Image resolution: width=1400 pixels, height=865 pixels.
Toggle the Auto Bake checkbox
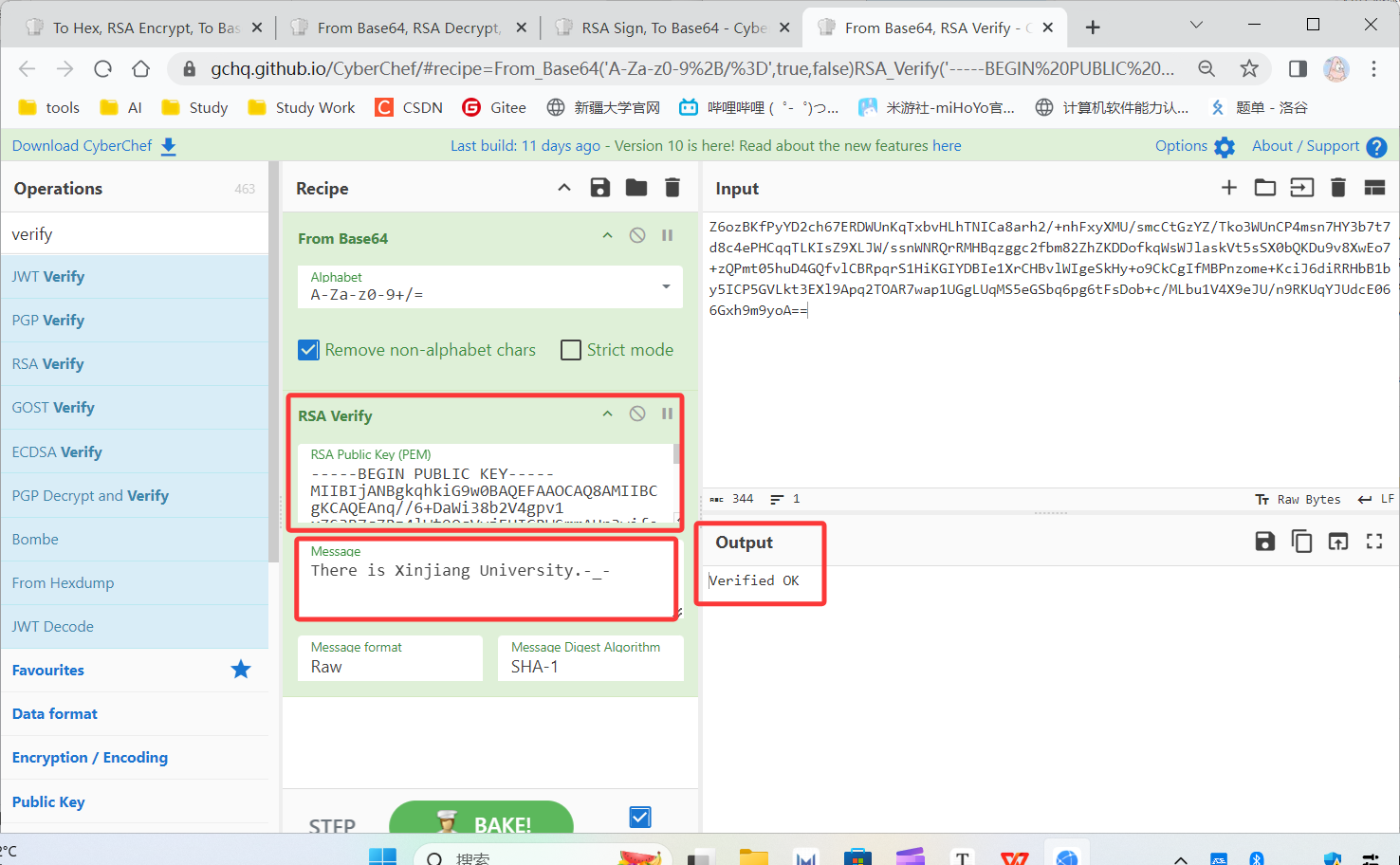(640, 817)
